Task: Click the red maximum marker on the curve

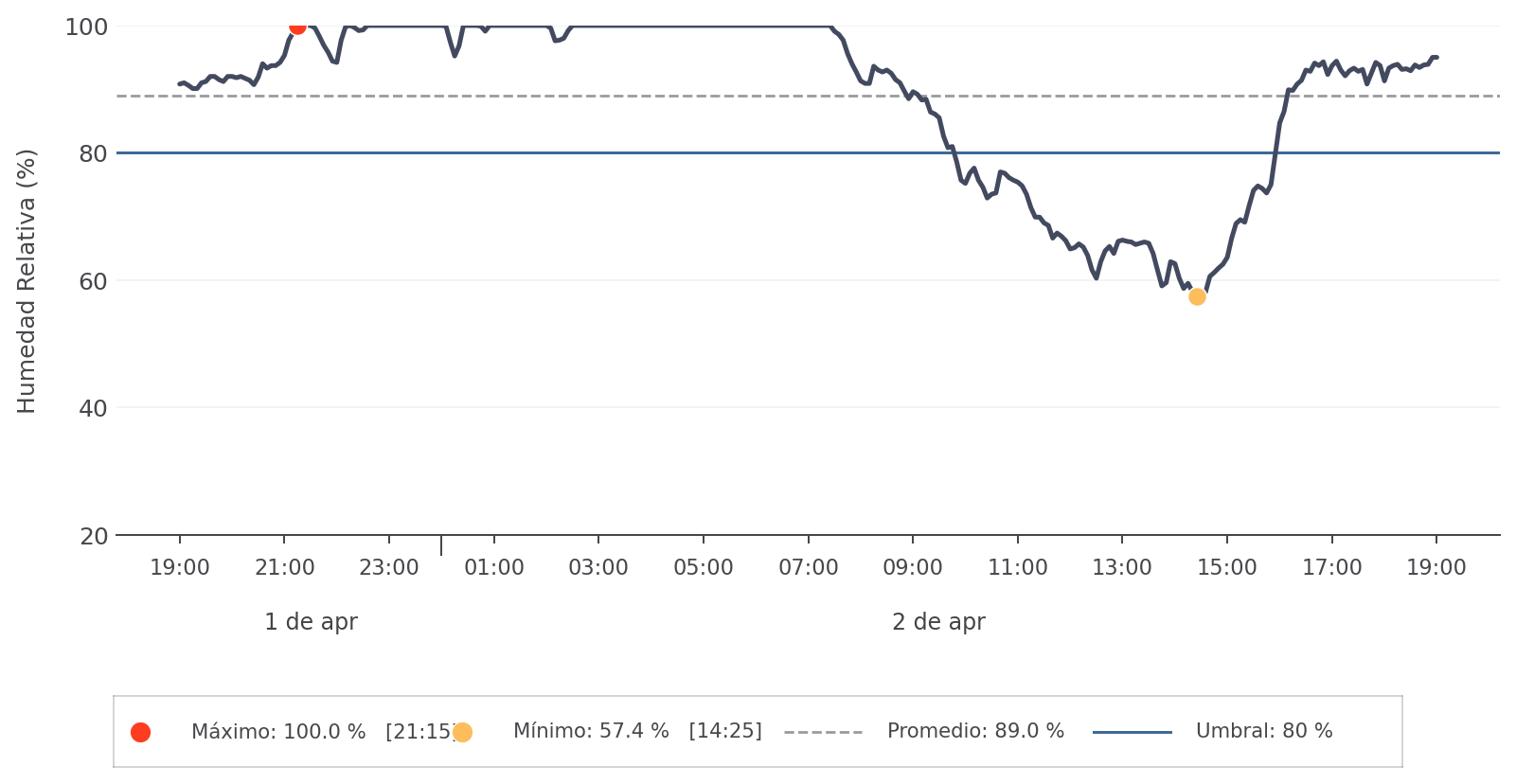Action: 297,26
